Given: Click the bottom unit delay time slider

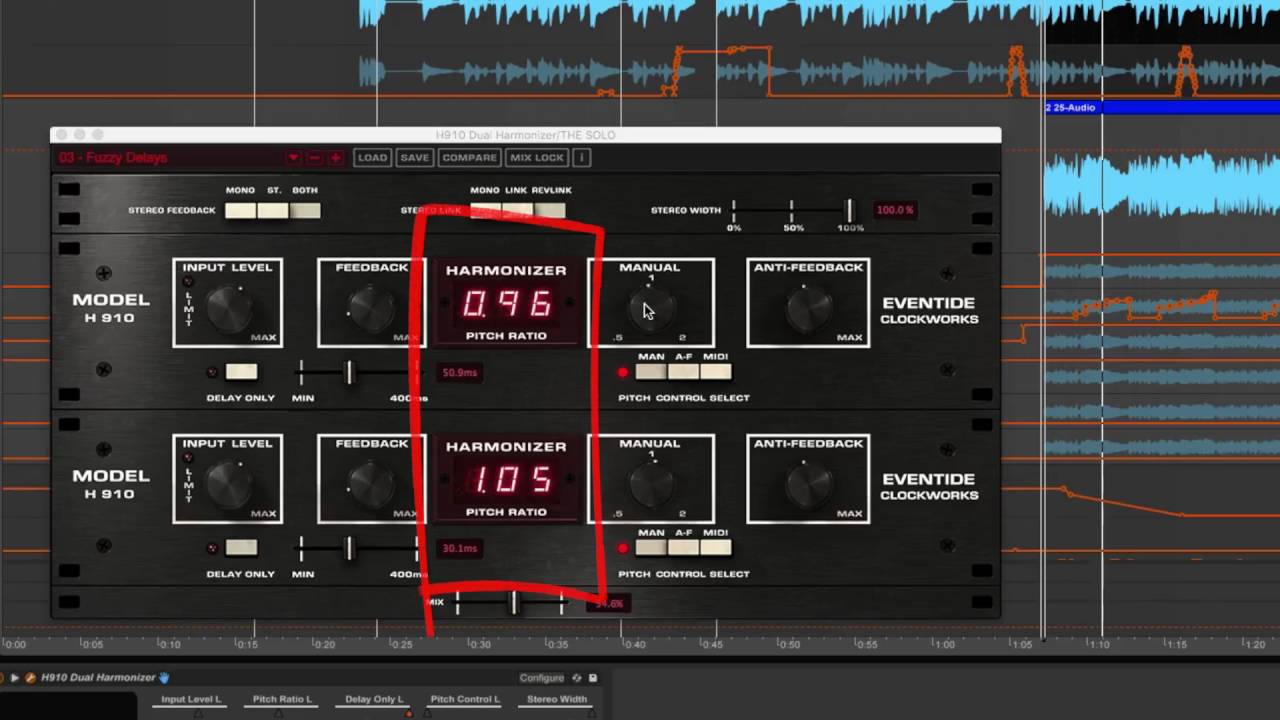Looking at the screenshot, I should 349,549.
